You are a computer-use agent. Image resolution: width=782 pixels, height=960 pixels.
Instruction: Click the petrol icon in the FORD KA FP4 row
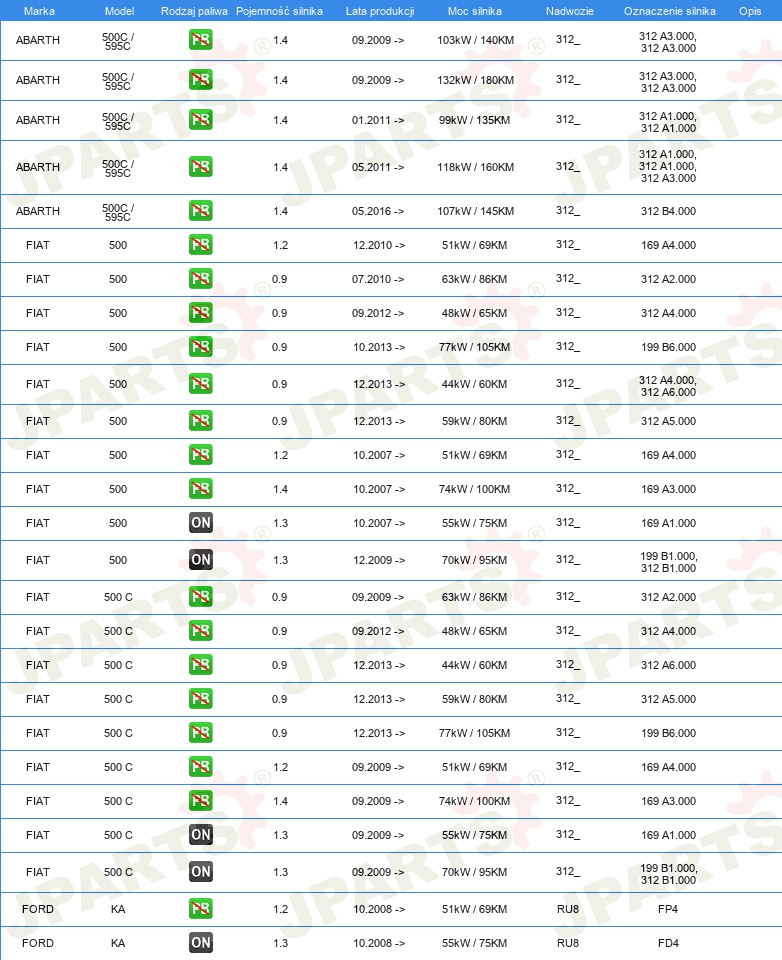(x=201, y=909)
